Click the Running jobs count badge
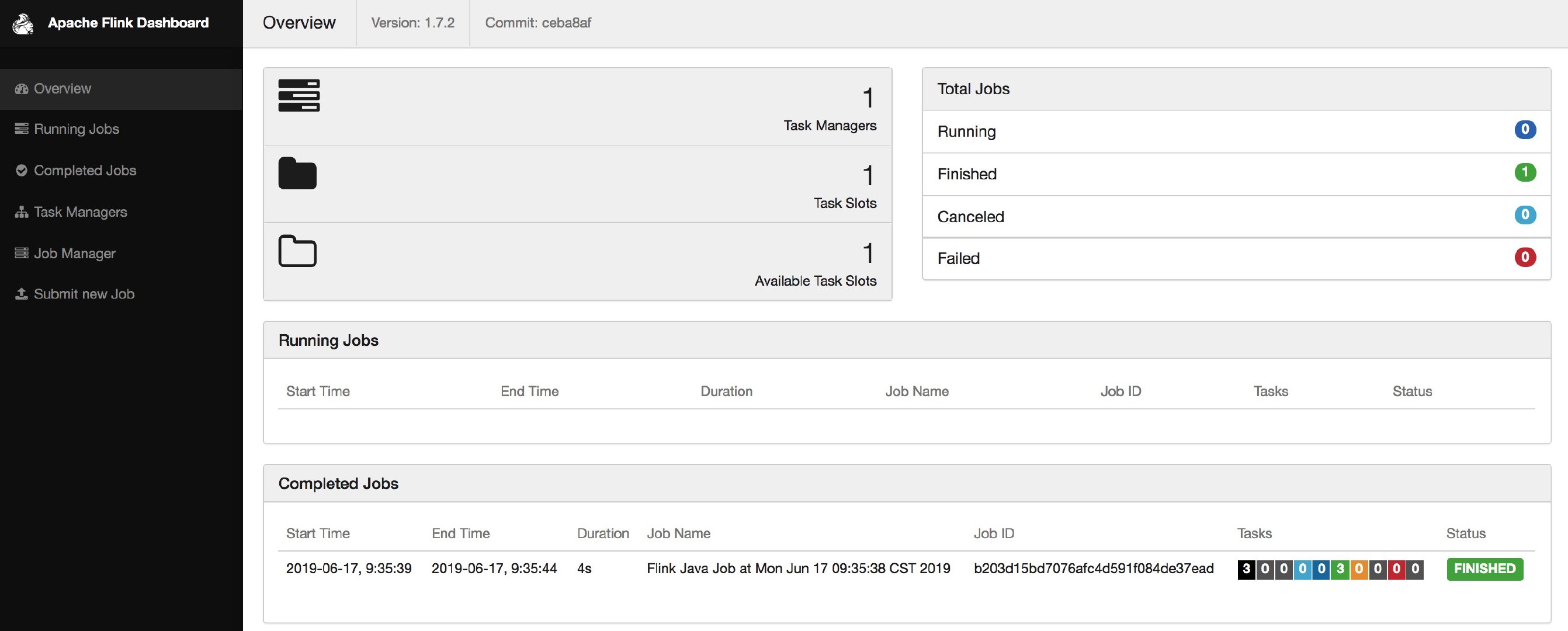Viewport: 1568px width, 631px height. point(1525,130)
